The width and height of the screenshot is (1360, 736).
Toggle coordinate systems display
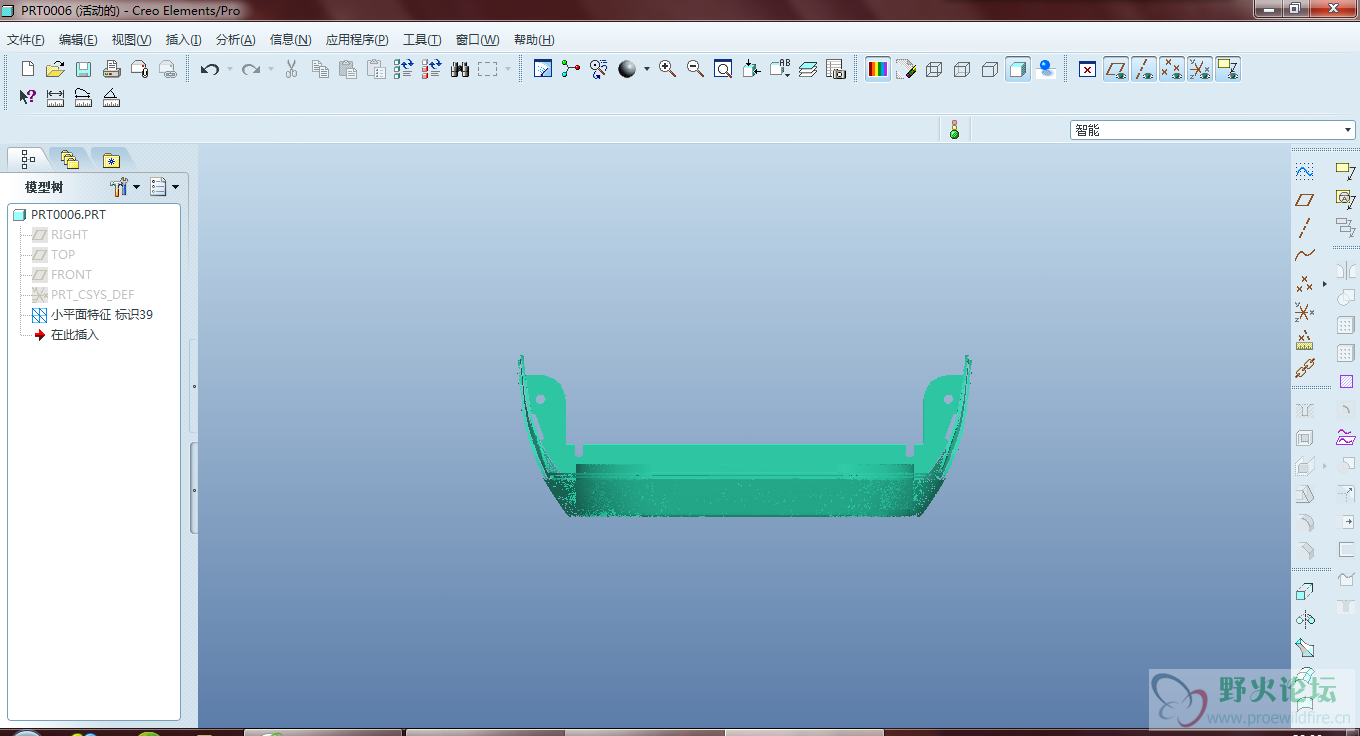click(x=1200, y=69)
